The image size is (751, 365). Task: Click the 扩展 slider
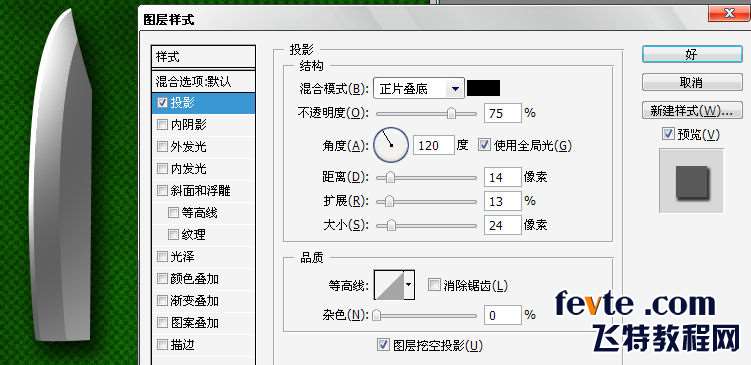[x=426, y=202]
